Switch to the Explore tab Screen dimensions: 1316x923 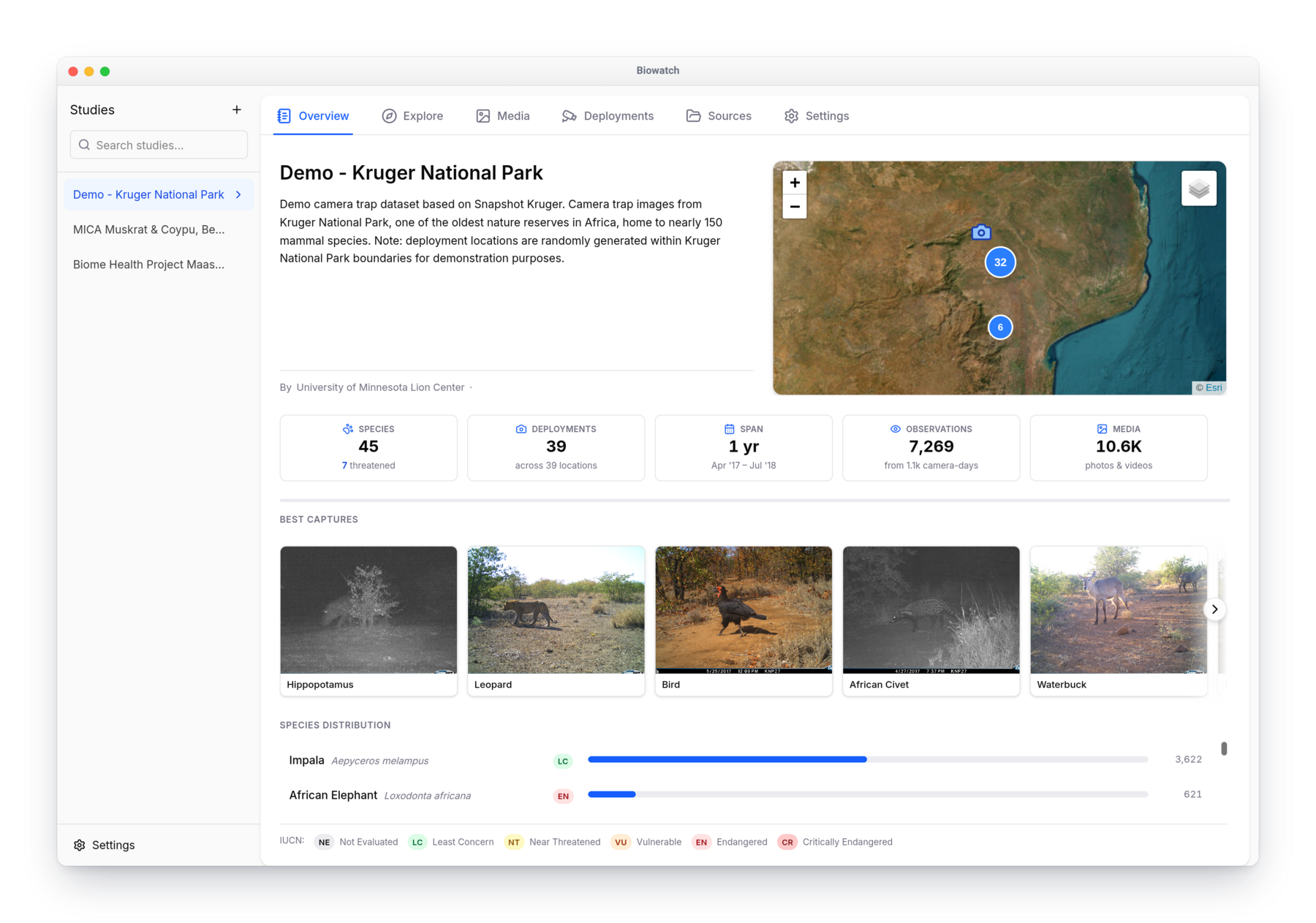coord(412,115)
